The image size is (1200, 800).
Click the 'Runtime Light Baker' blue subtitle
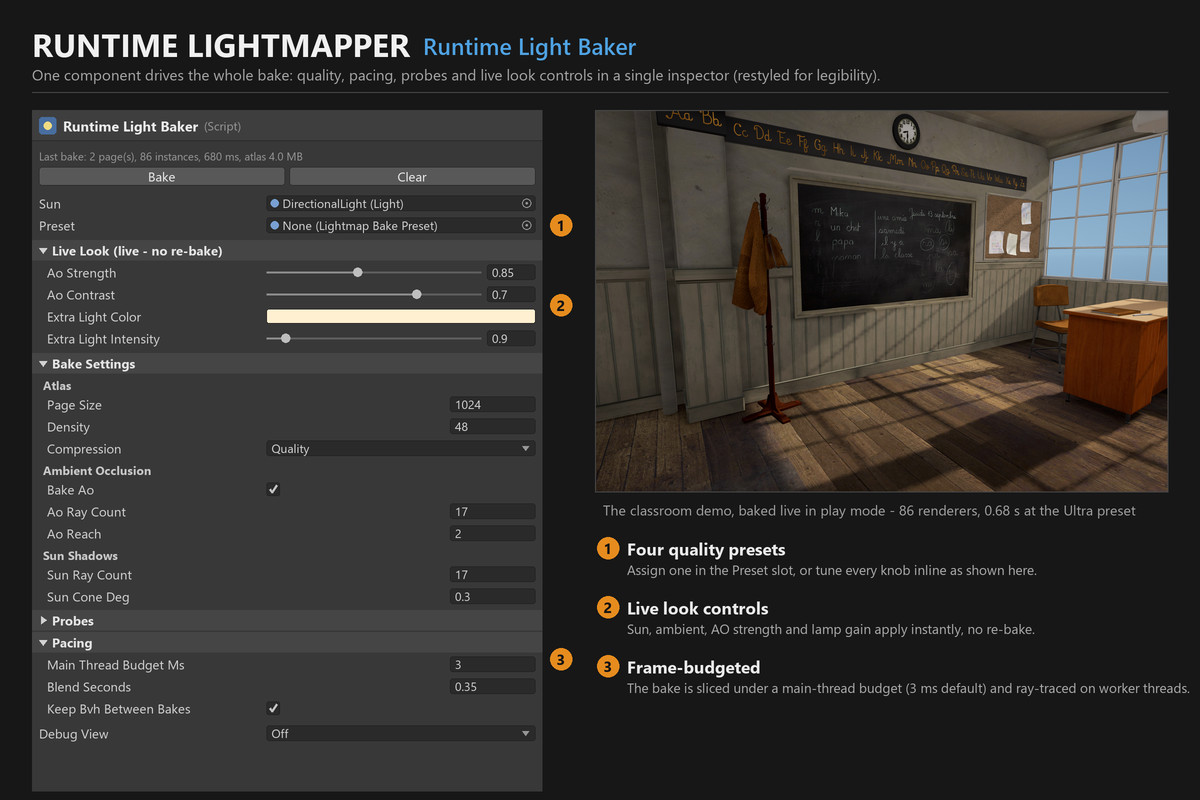tap(529, 47)
